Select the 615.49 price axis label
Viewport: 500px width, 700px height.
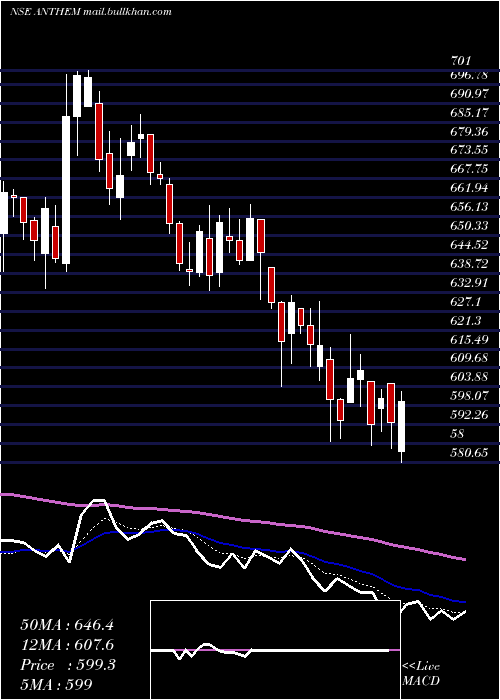pyautogui.click(x=469, y=340)
